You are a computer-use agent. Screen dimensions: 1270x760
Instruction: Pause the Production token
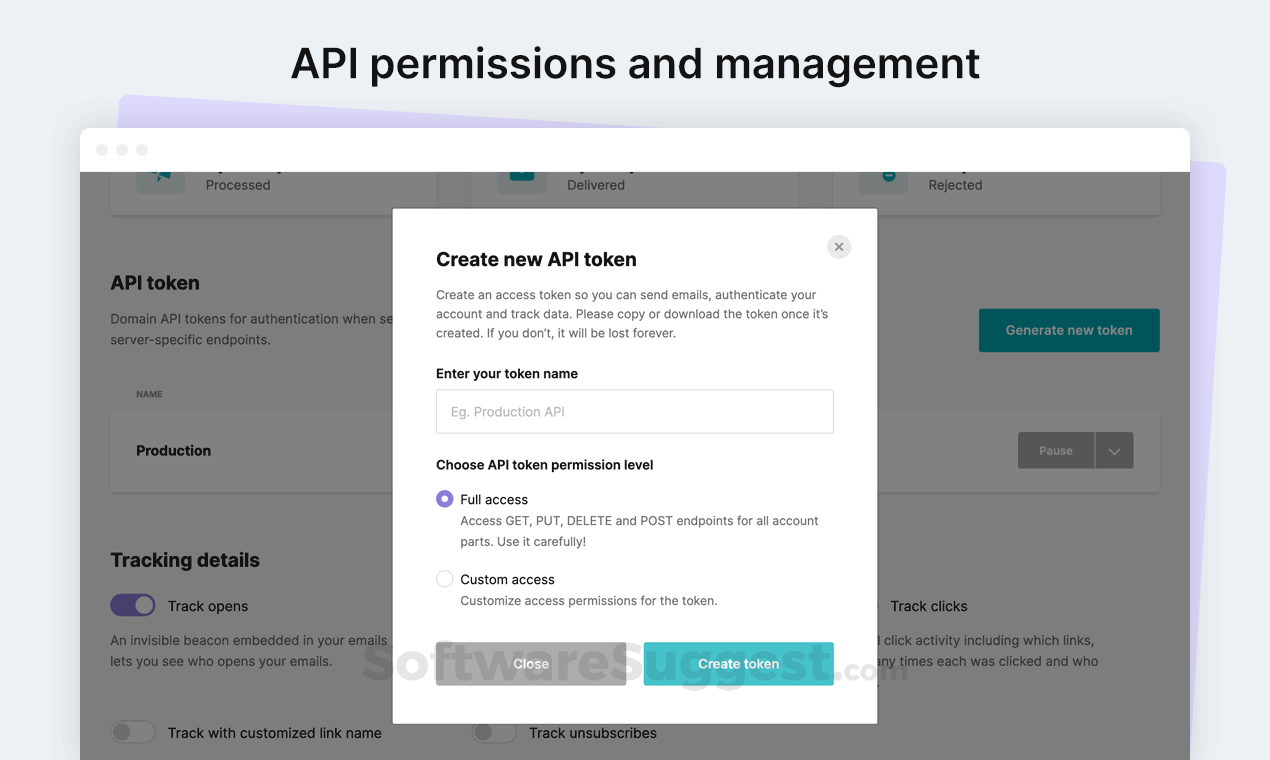tap(1055, 451)
